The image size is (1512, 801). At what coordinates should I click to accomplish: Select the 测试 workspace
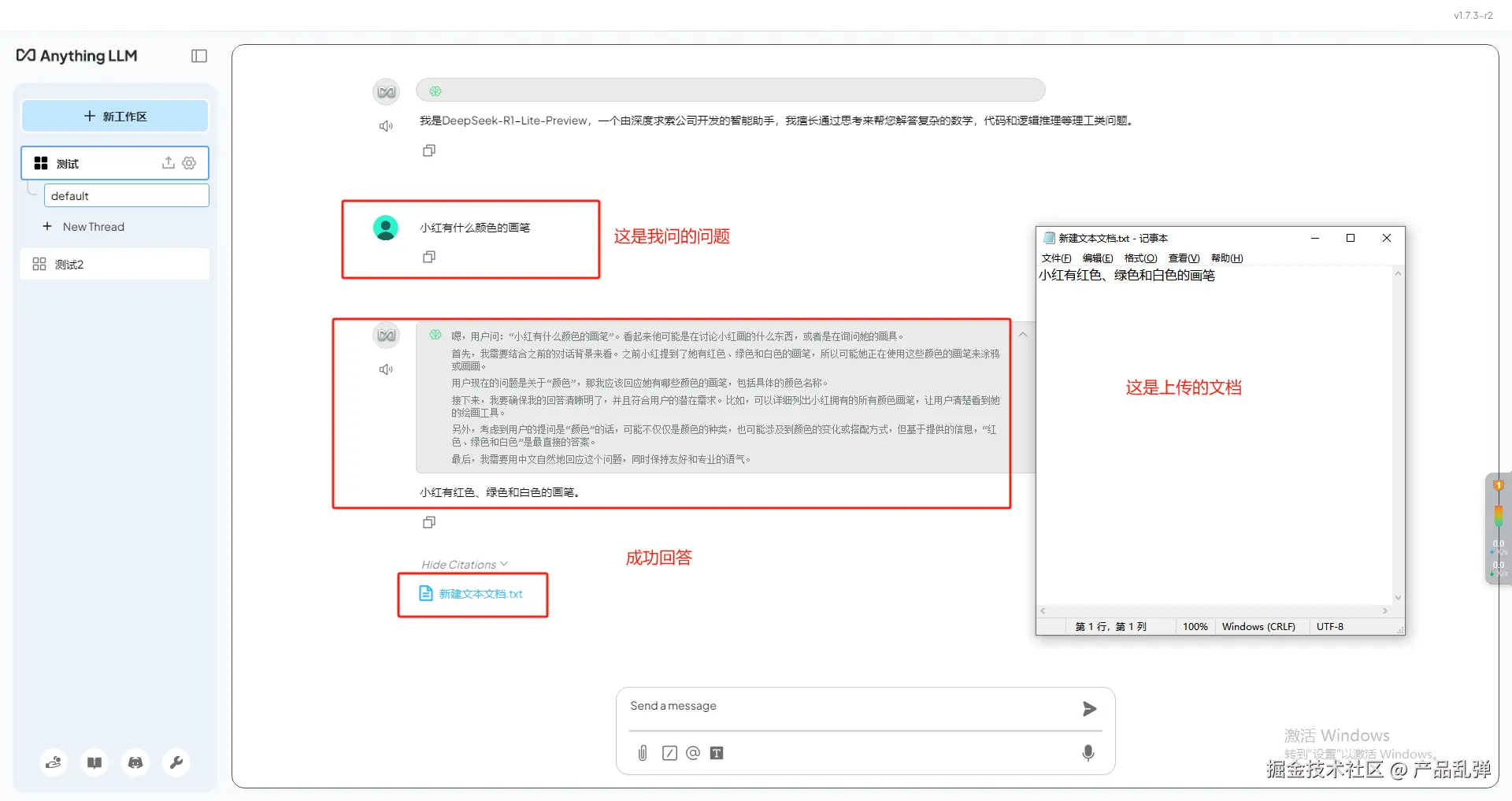click(x=115, y=163)
